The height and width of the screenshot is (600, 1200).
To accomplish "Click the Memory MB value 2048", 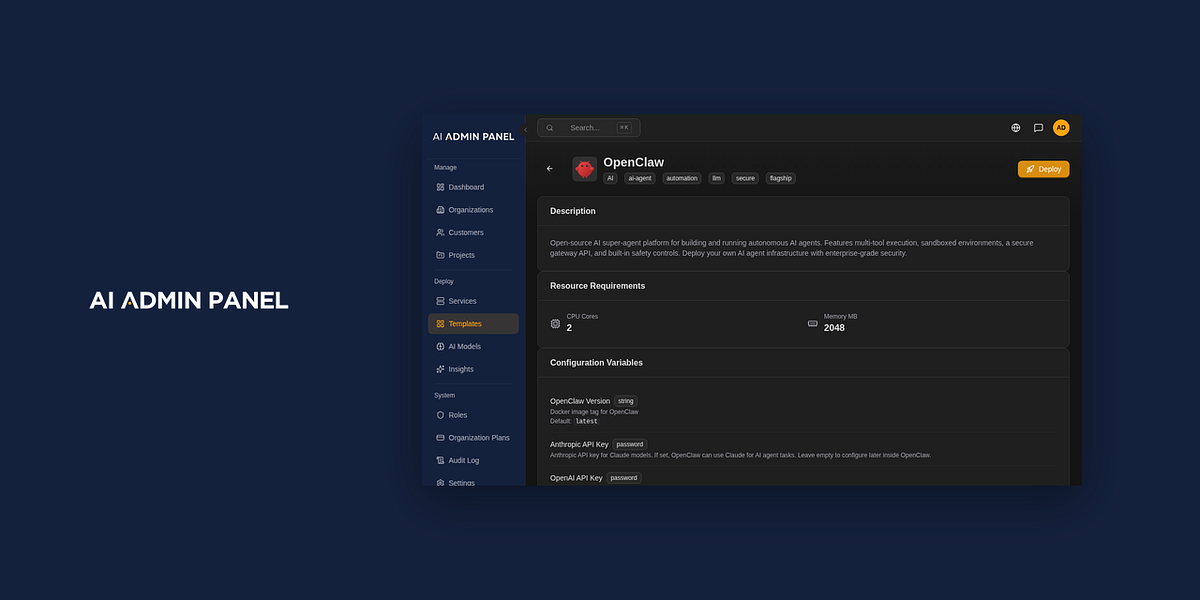I will click(x=834, y=328).
